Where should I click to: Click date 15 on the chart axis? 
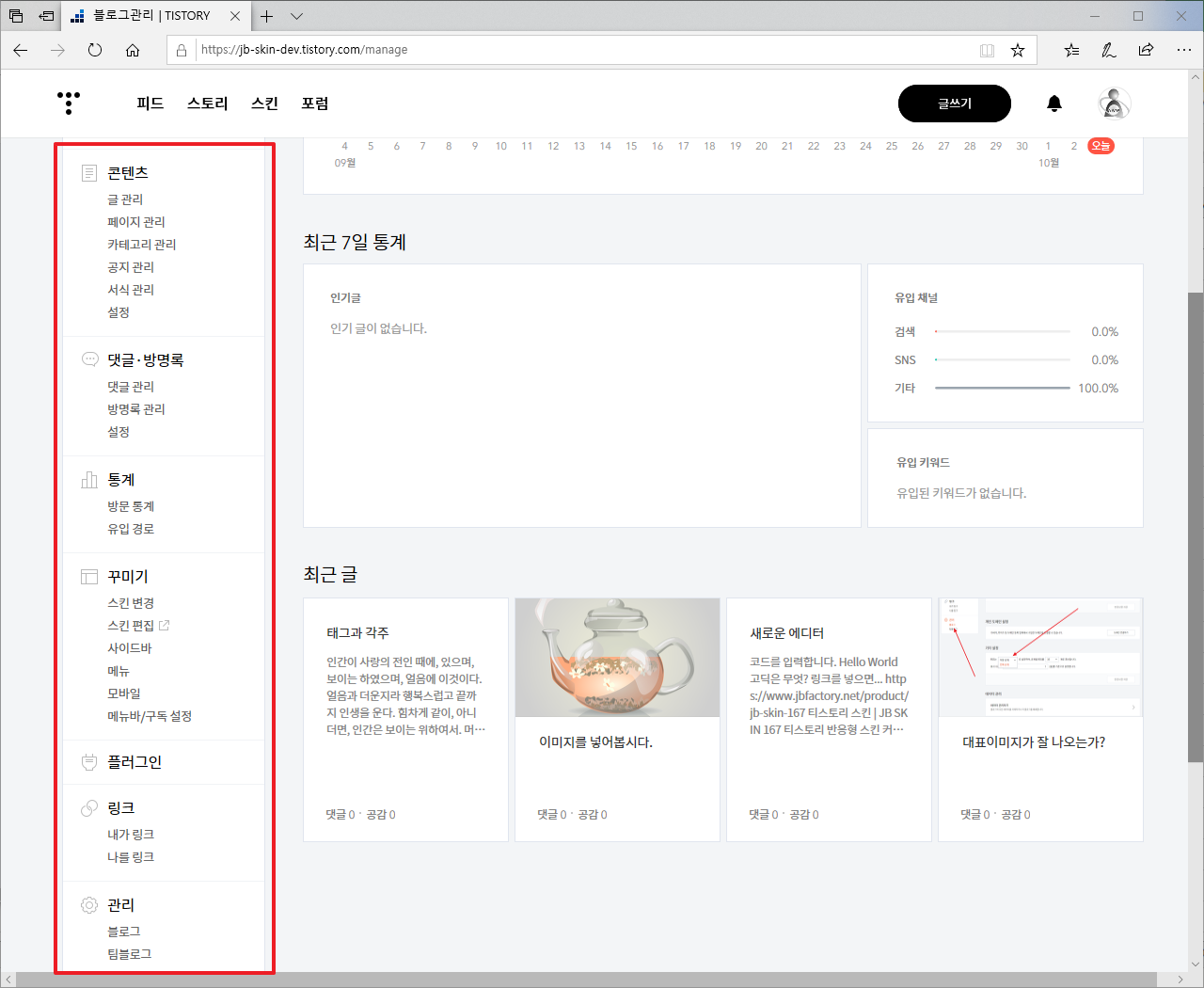[631, 146]
